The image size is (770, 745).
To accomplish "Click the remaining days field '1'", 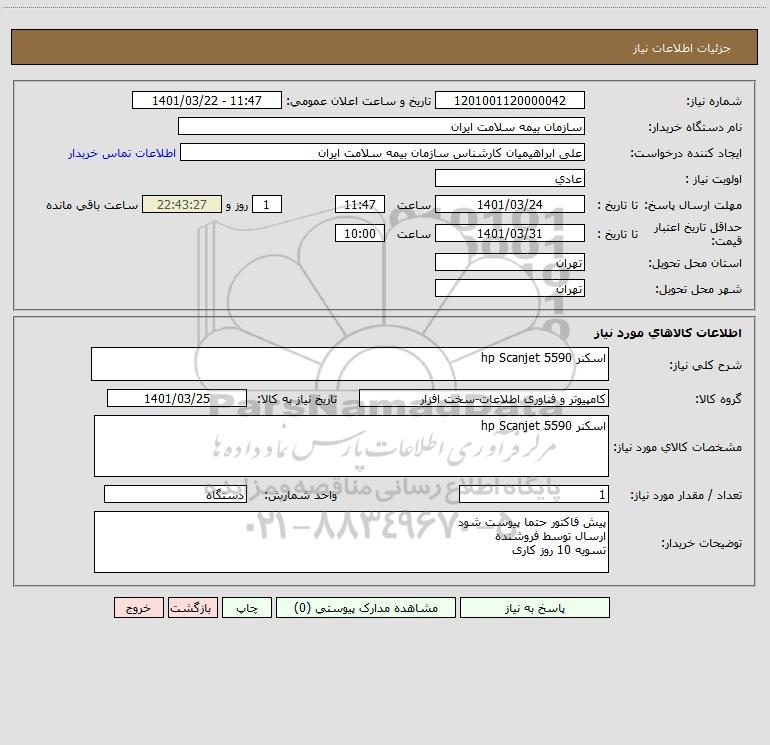I will click(x=267, y=204).
